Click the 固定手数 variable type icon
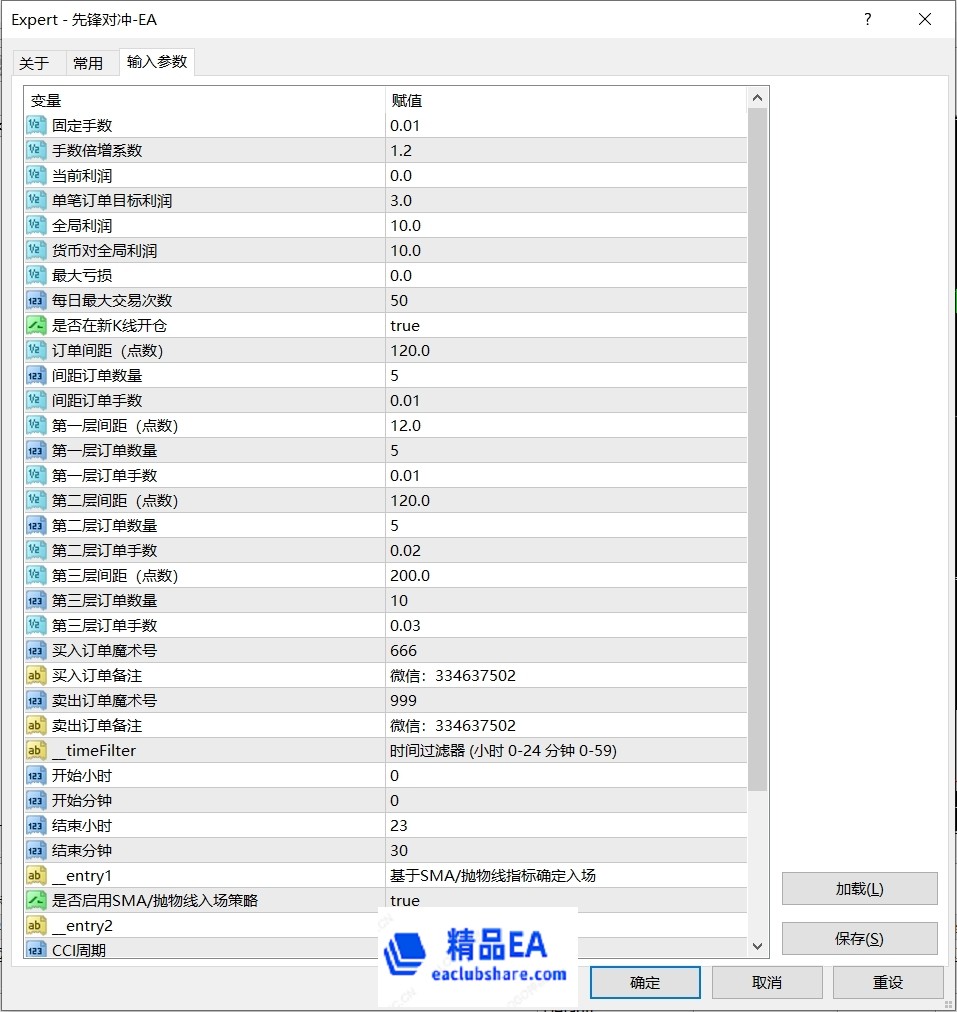This screenshot has height=1012, width=957. pyautogui.click(x=36, y=125)
